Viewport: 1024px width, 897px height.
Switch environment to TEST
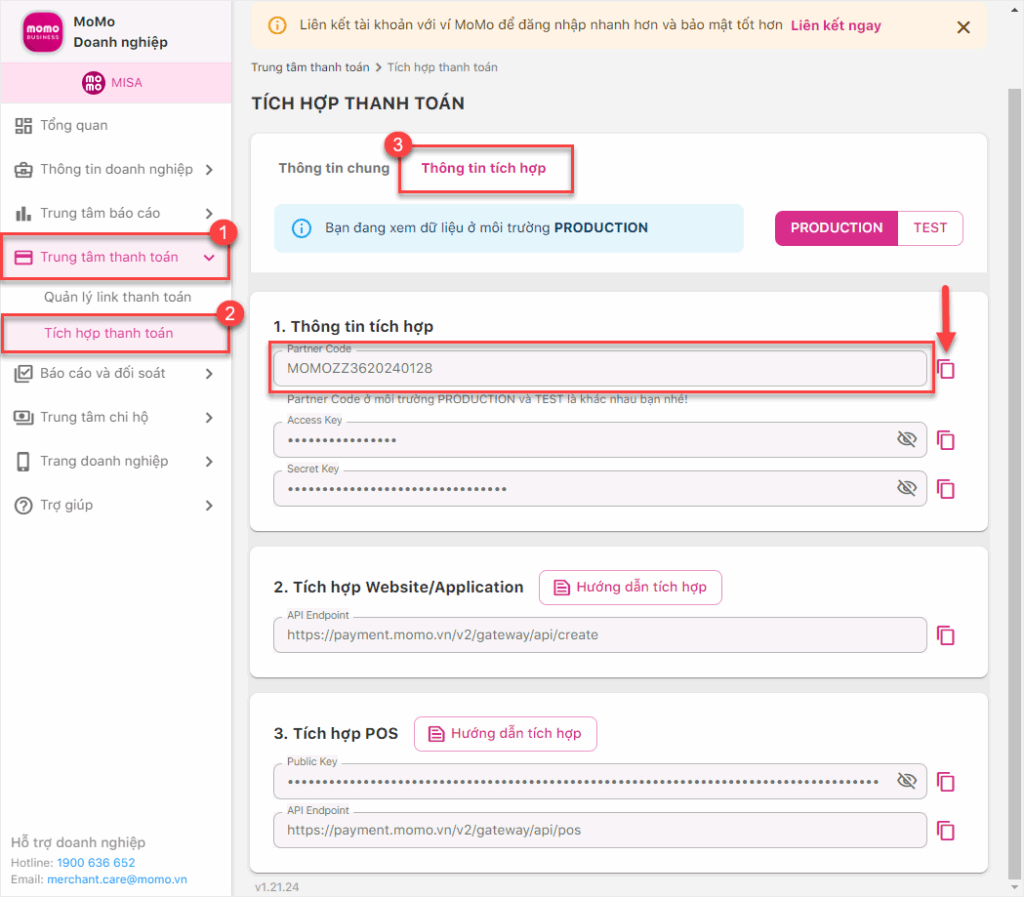coord(930,228)
